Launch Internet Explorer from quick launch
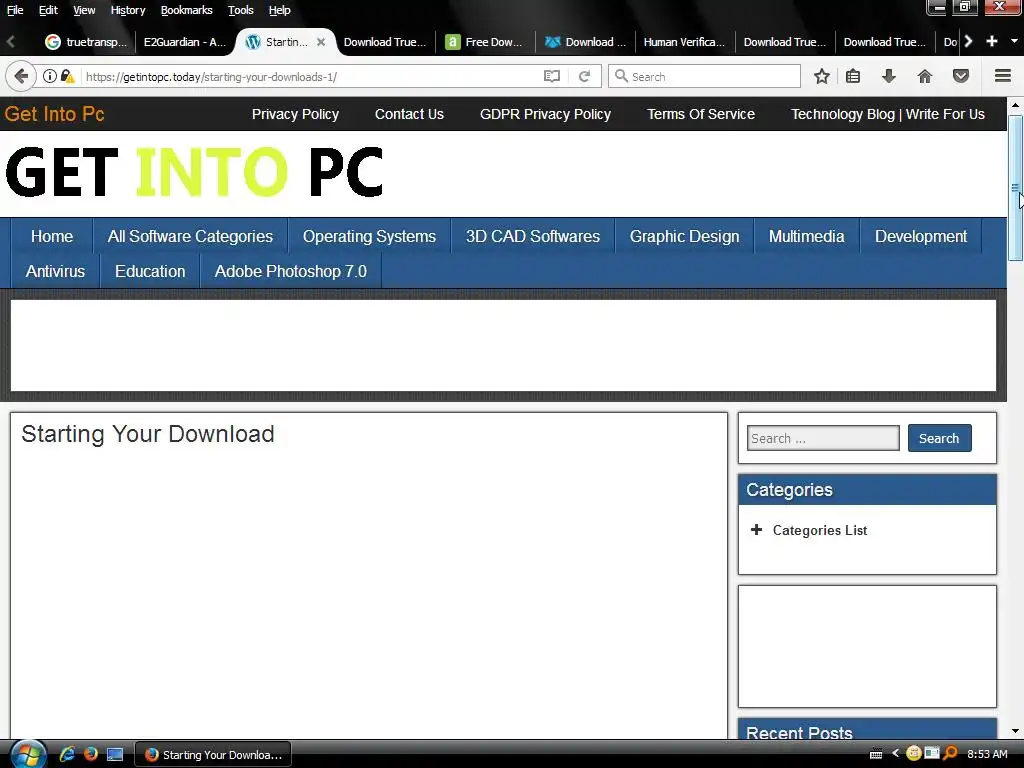Image resolution: width=1024 pixels, height=768 pixels. coord(67,754)
